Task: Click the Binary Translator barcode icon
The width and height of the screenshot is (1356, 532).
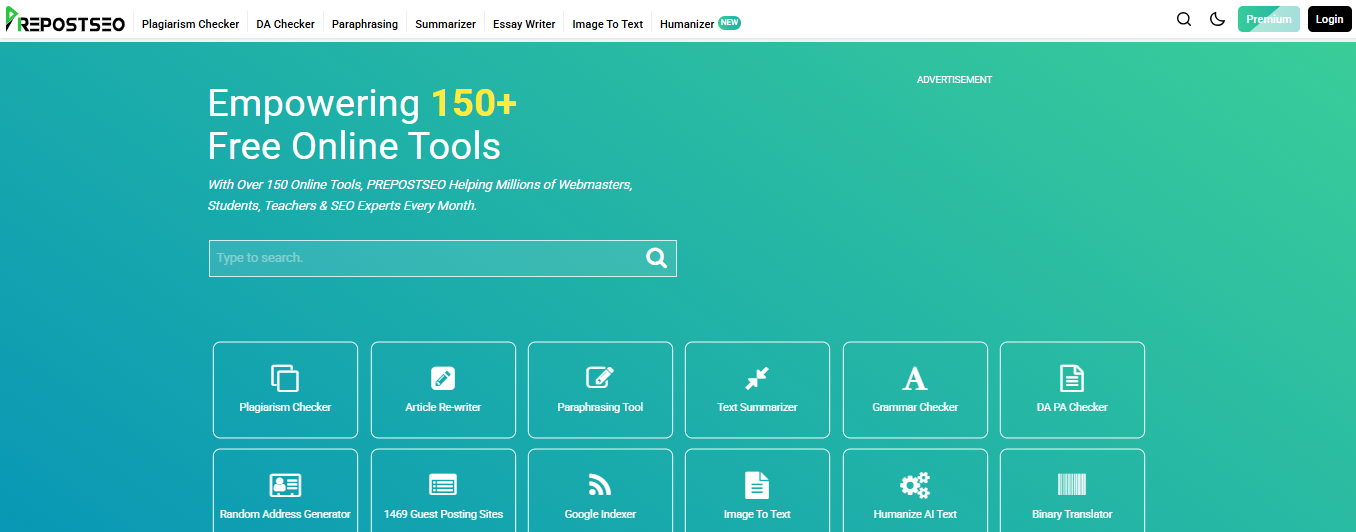Action: [1072, 485]
